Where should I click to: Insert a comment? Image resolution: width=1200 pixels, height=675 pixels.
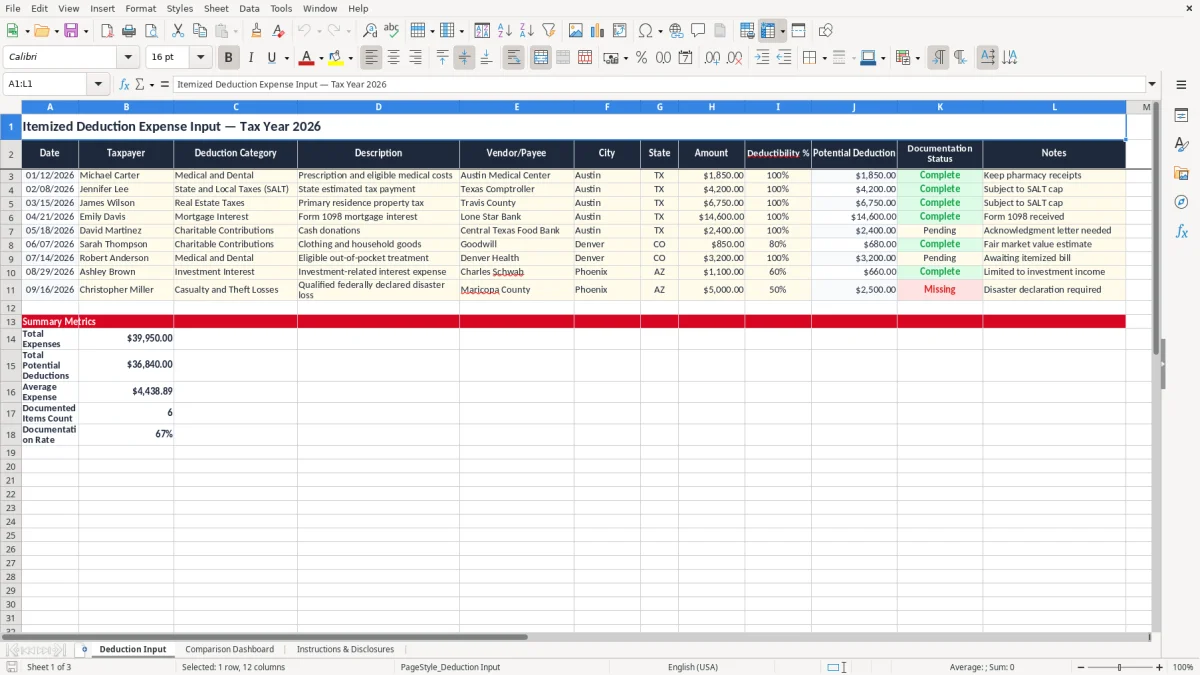click(698, 31)
